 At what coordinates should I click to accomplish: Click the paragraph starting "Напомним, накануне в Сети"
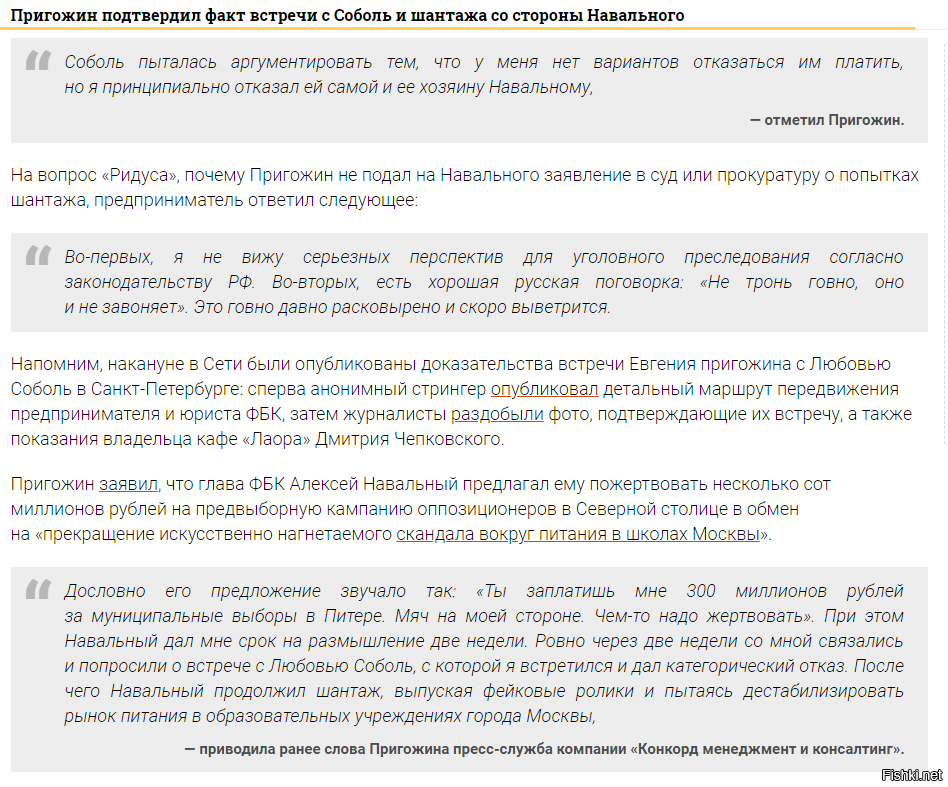pos(461,401)
